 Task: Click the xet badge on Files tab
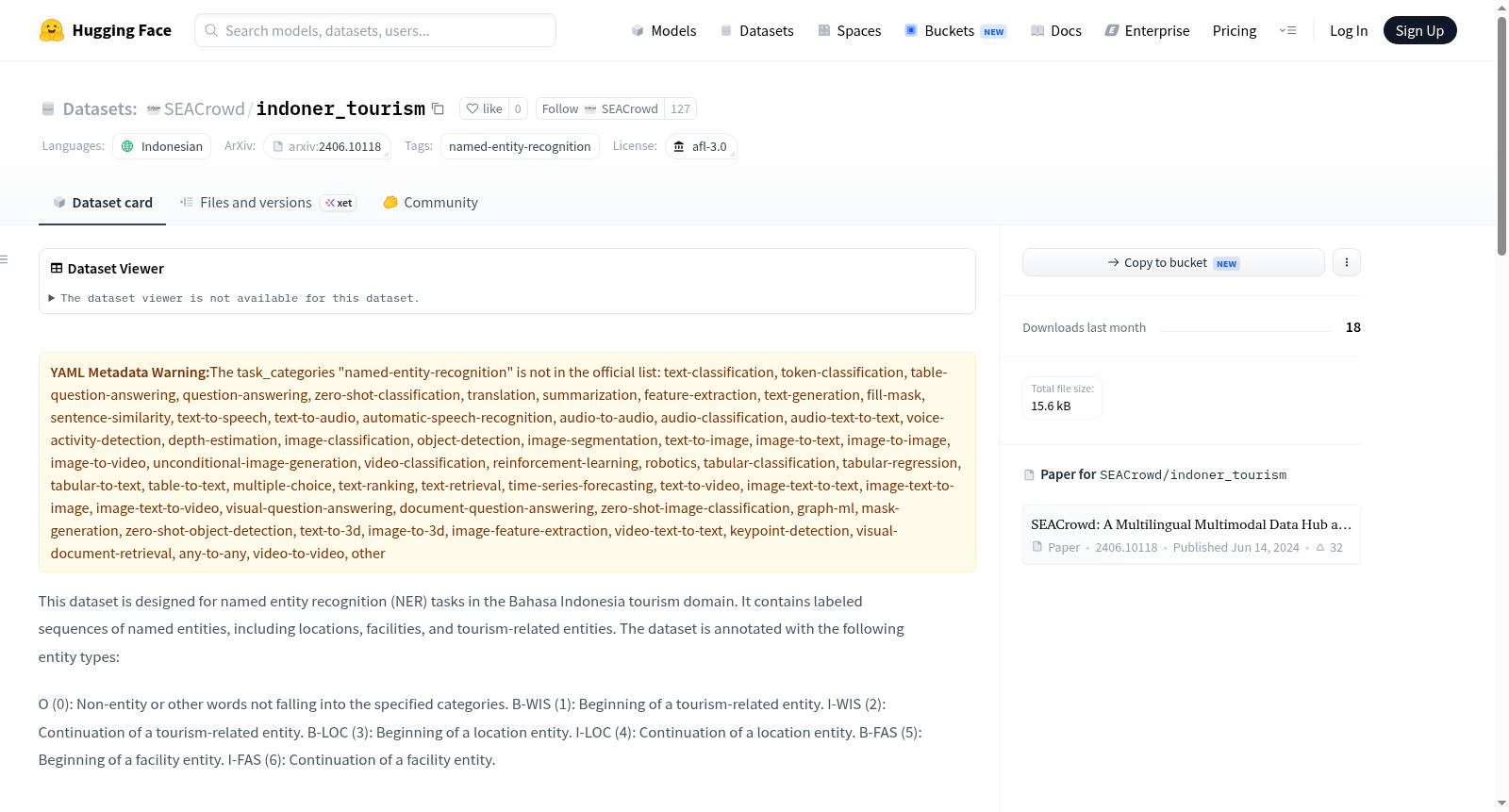click(x=339, y=203)
